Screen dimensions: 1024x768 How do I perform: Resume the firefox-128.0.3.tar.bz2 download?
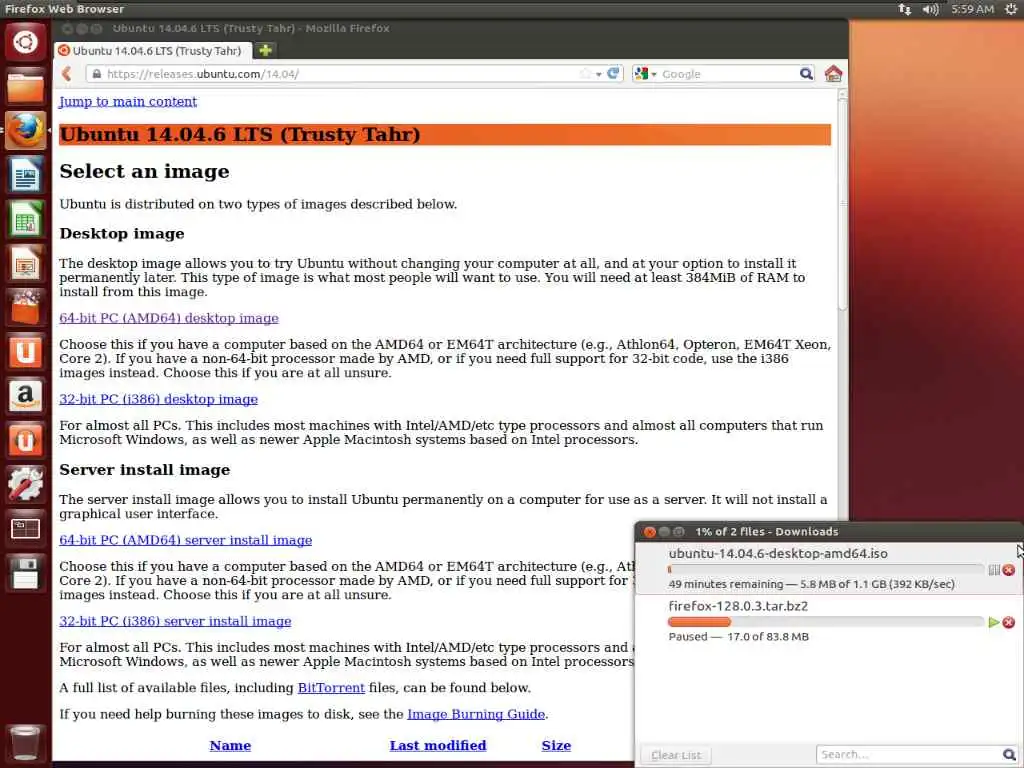pyautogui.click(x=994, y=622)
